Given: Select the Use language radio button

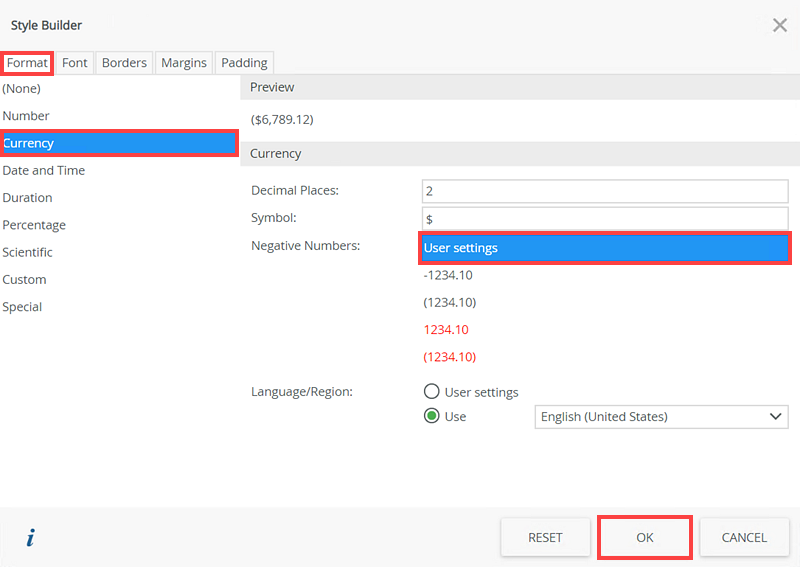Looking at the screenshot, I should tap(432, 416).
